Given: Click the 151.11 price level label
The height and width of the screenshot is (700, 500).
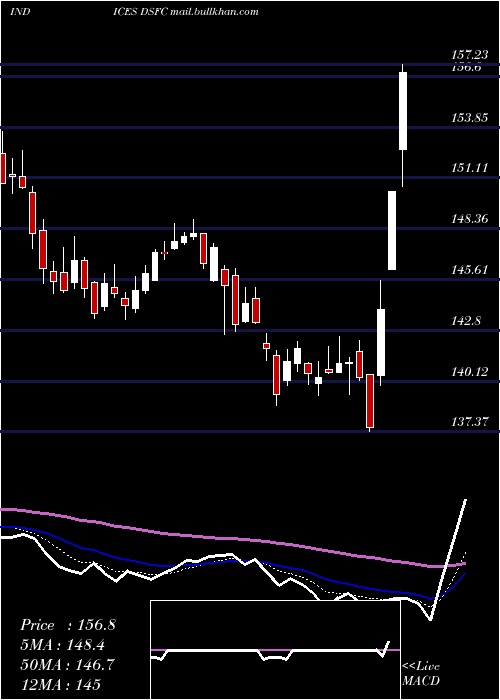Looking at the screenshot, I should pos(470,168).
